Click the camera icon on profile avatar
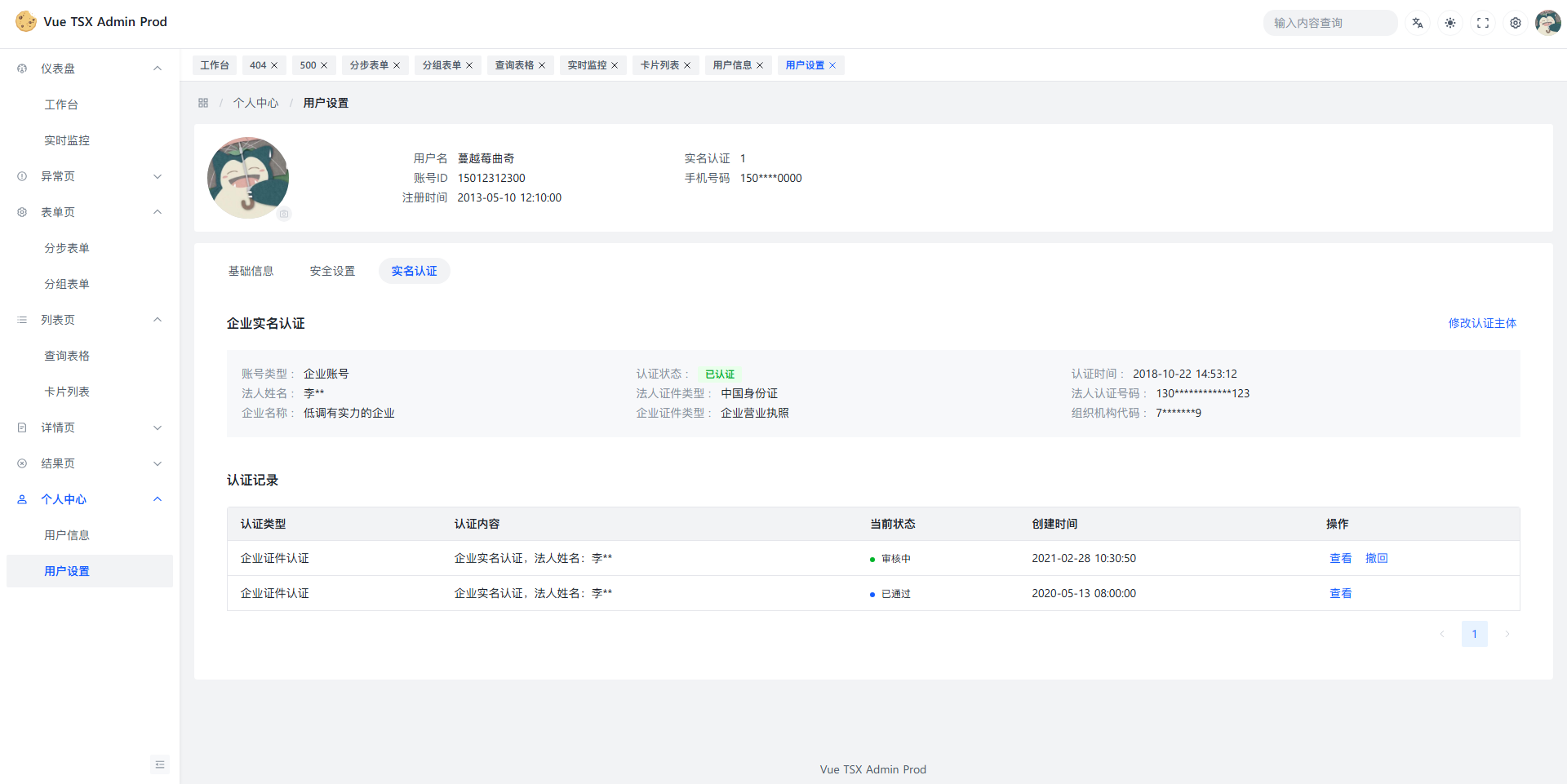 pos(284,214)
